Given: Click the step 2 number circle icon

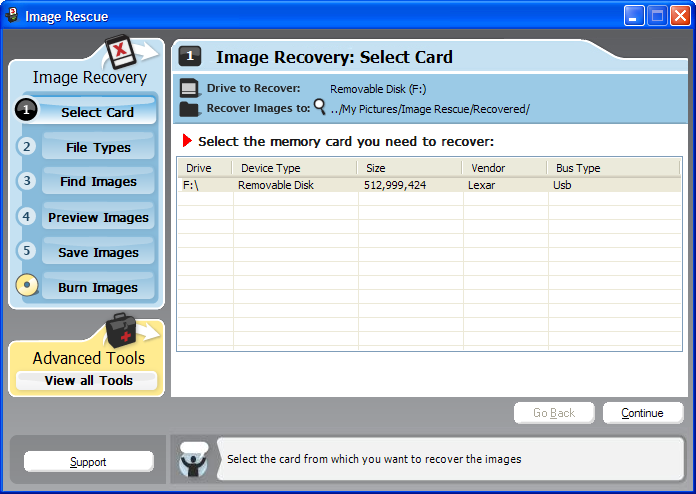Looking at the screenshot, I should pyautogui.click(x=27, y=146).
